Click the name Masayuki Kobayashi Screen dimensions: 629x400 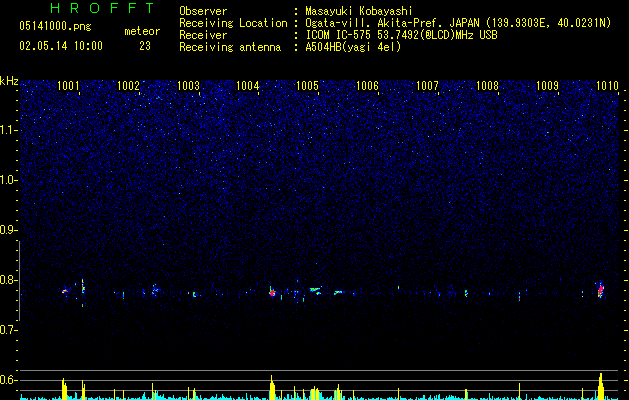(x=359, y=11)
